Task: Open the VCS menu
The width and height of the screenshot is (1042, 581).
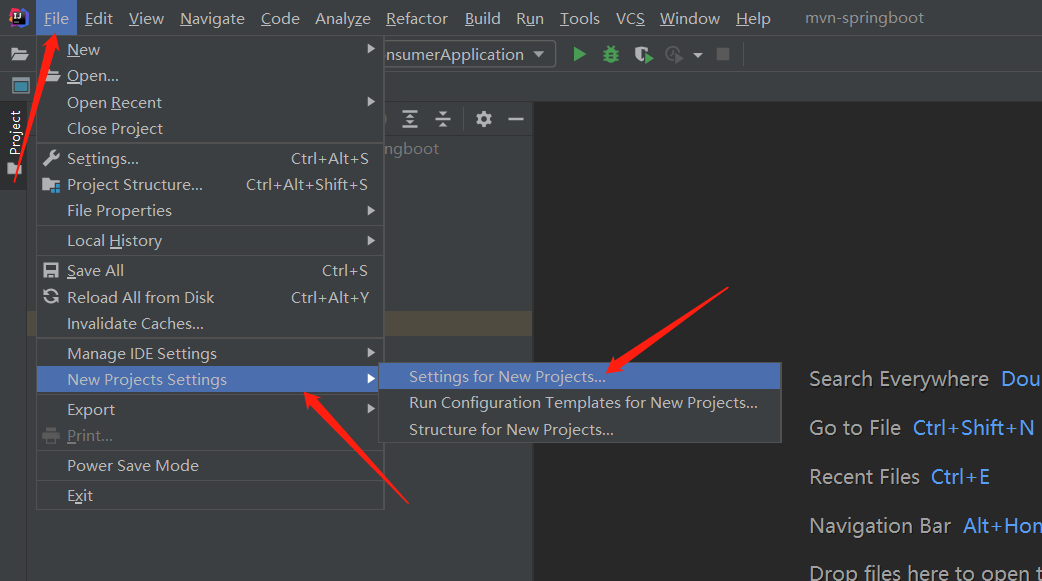Action: coord(630,19)
